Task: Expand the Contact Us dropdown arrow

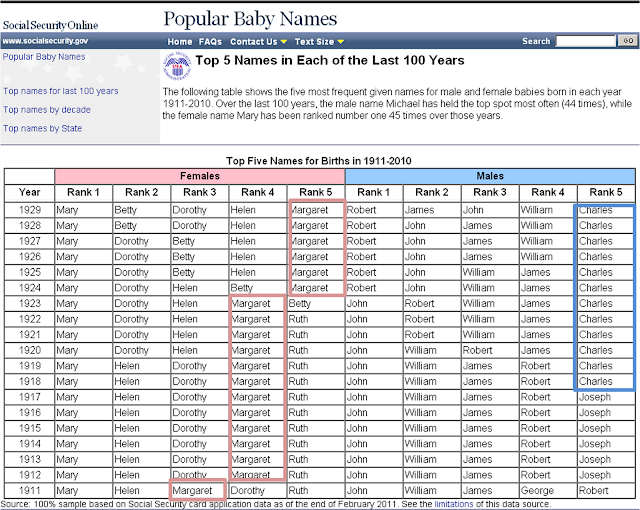Action: 284,42
